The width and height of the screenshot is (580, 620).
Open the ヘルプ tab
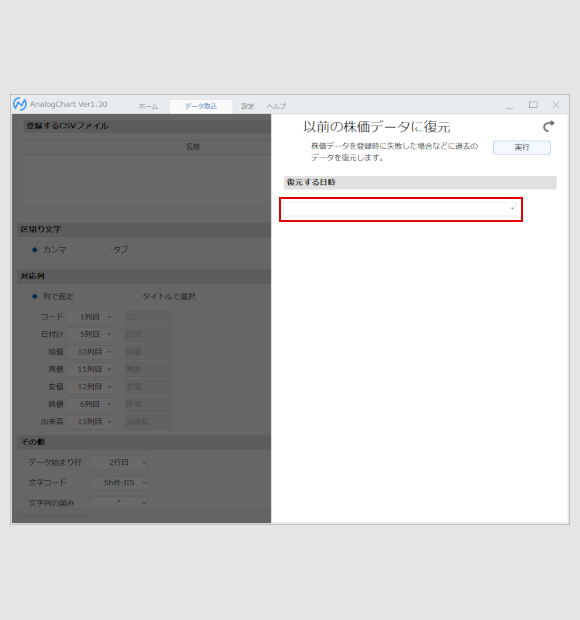pyautogui.click(x=276, y=106)
